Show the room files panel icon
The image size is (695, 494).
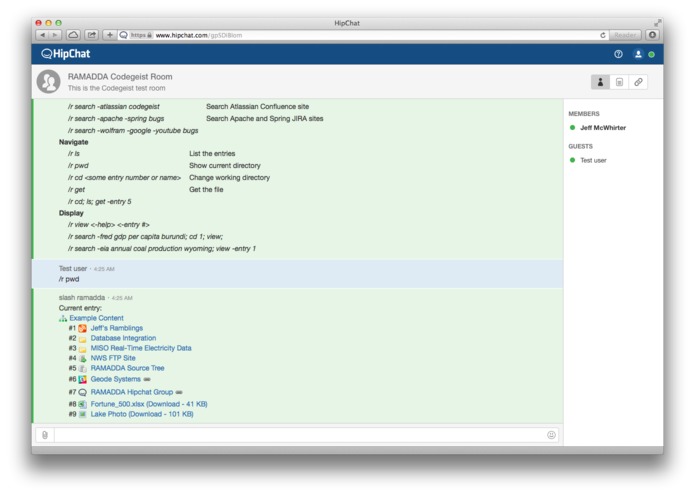tap(619, 82)
